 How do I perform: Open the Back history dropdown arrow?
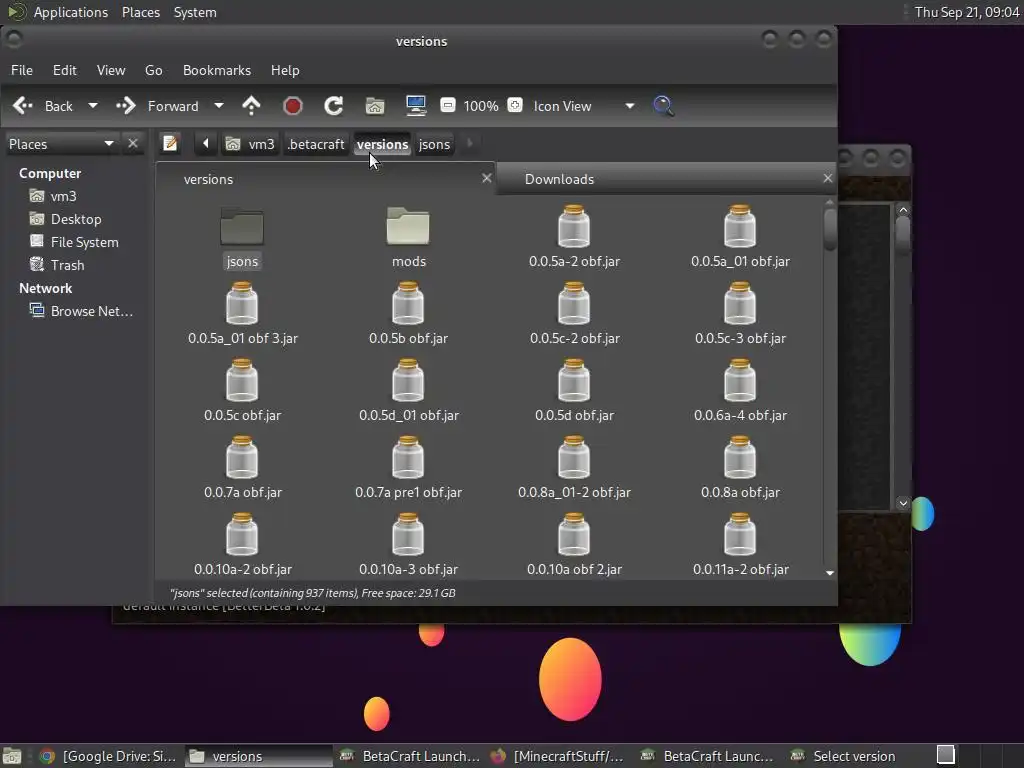coord(93,106)
